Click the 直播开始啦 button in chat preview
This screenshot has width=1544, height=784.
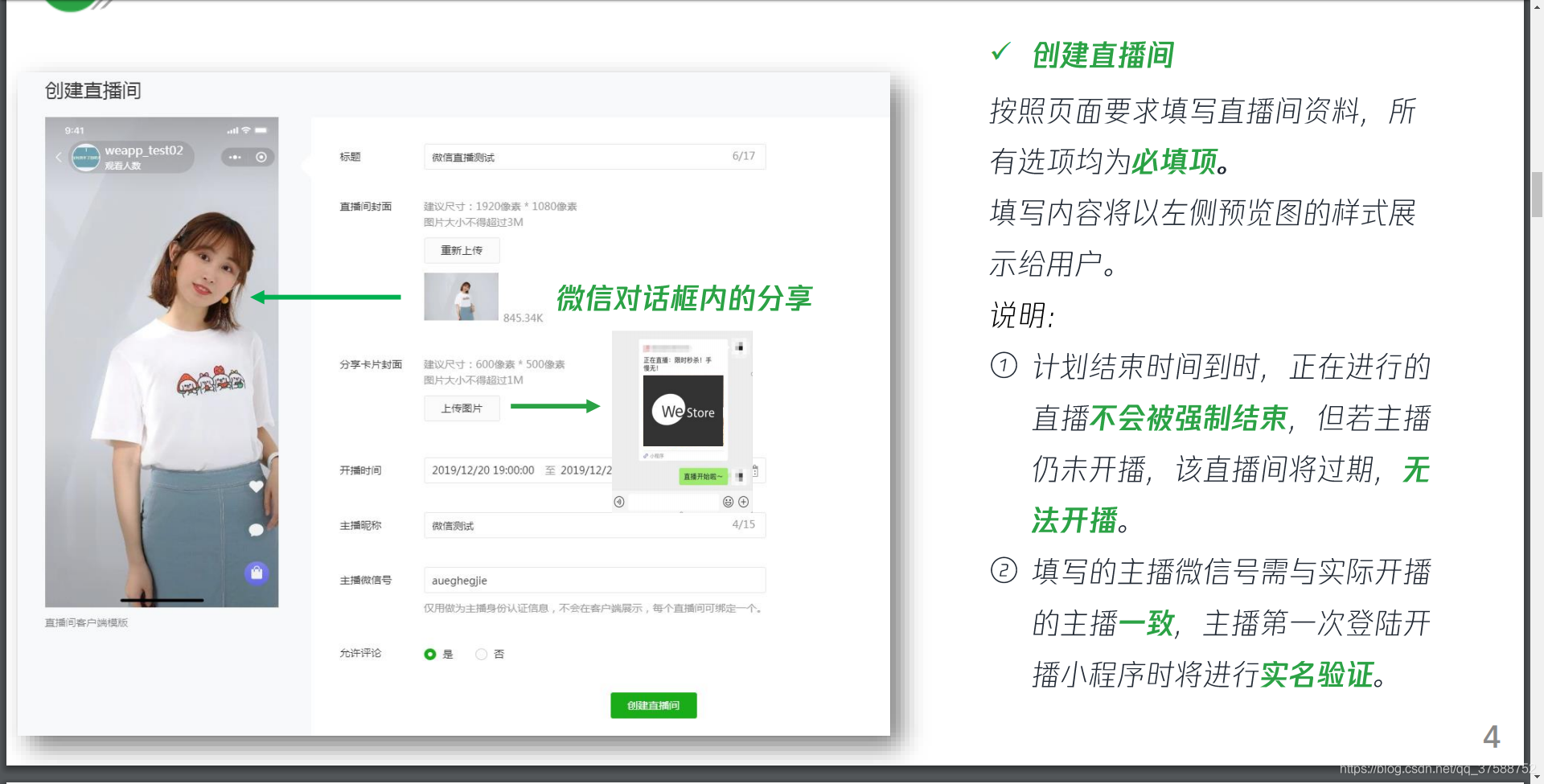pos(703,476)
